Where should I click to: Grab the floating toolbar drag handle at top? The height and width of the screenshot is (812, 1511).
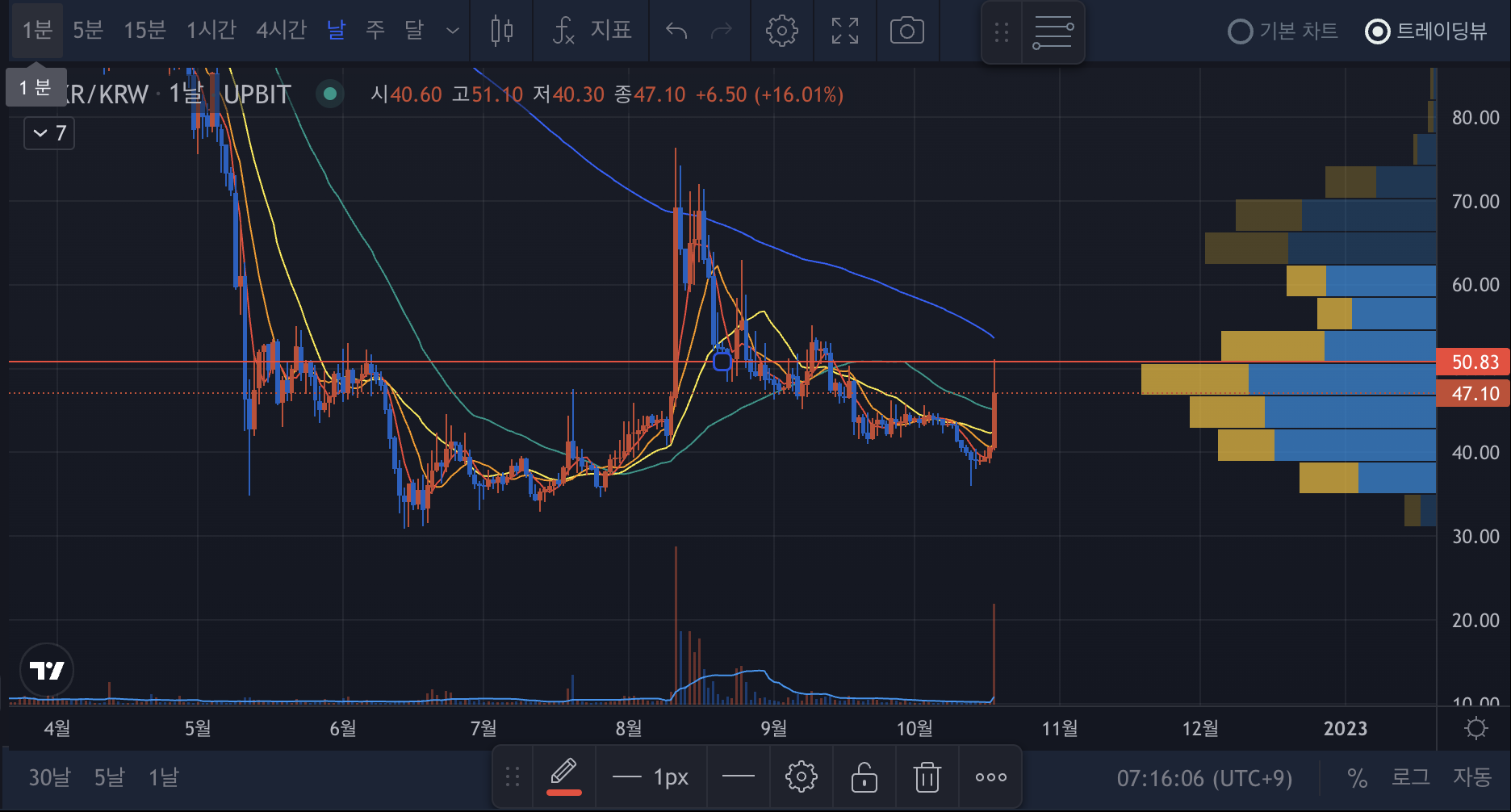pos(1002,32)
